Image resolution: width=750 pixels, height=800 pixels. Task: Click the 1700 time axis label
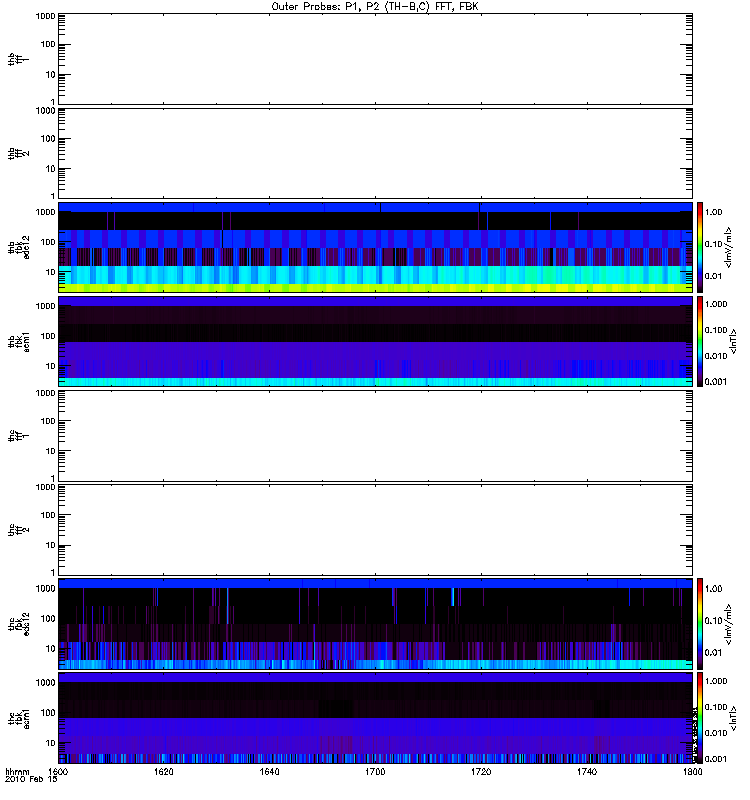point(375,771)
